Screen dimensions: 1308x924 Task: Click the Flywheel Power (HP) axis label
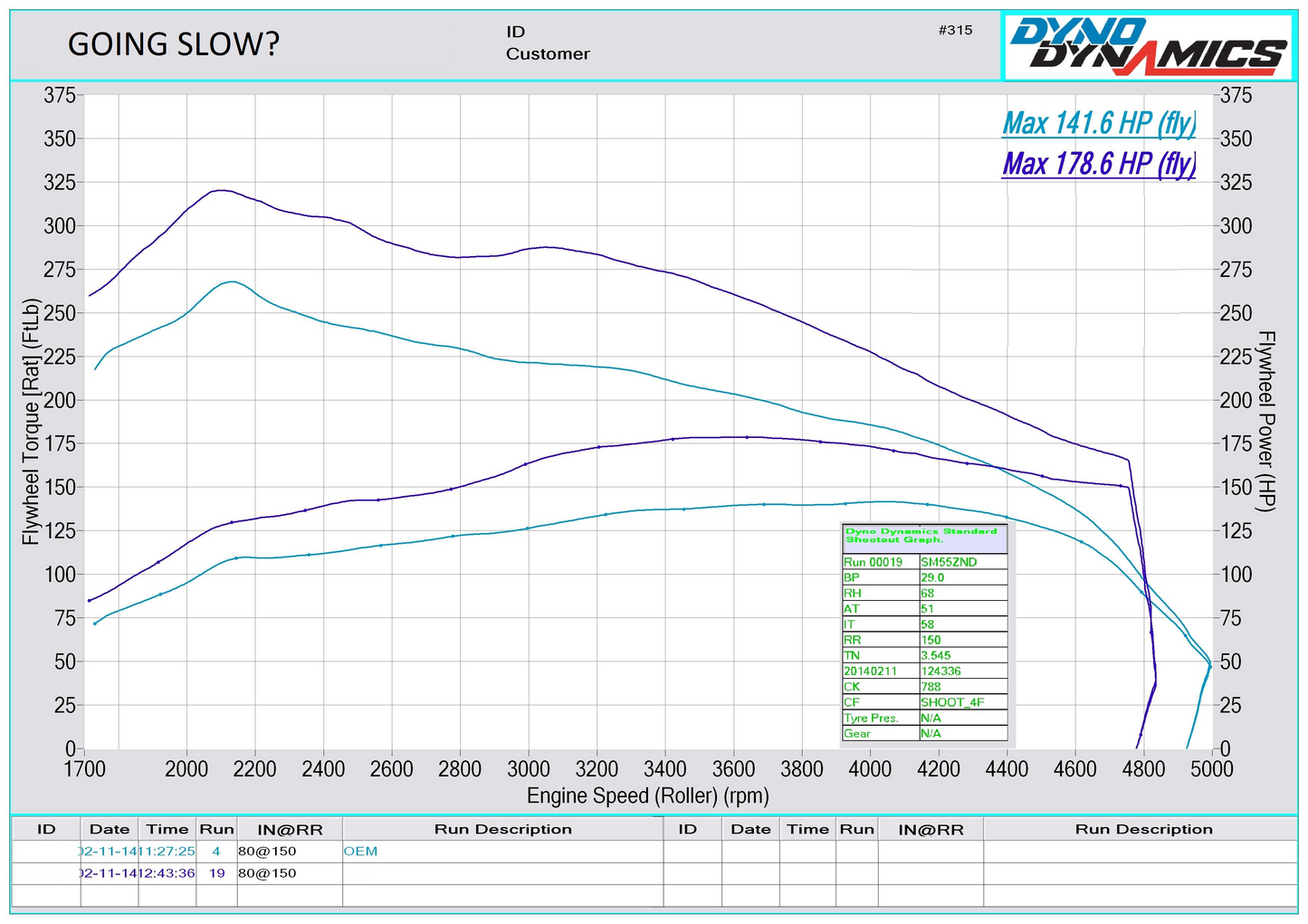click(x=1267, y=422)
